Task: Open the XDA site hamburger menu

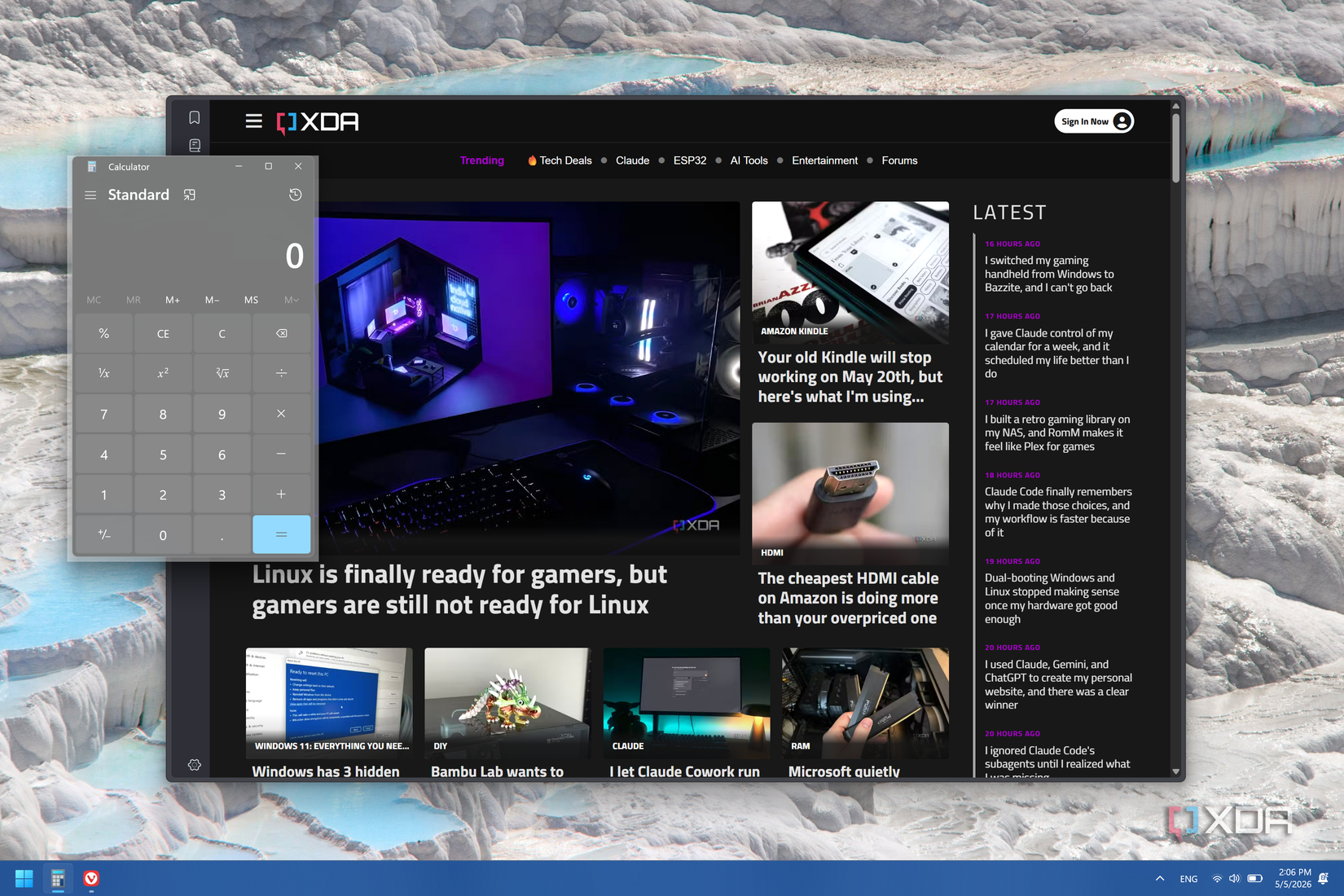Action: click(x=254, y=121)
